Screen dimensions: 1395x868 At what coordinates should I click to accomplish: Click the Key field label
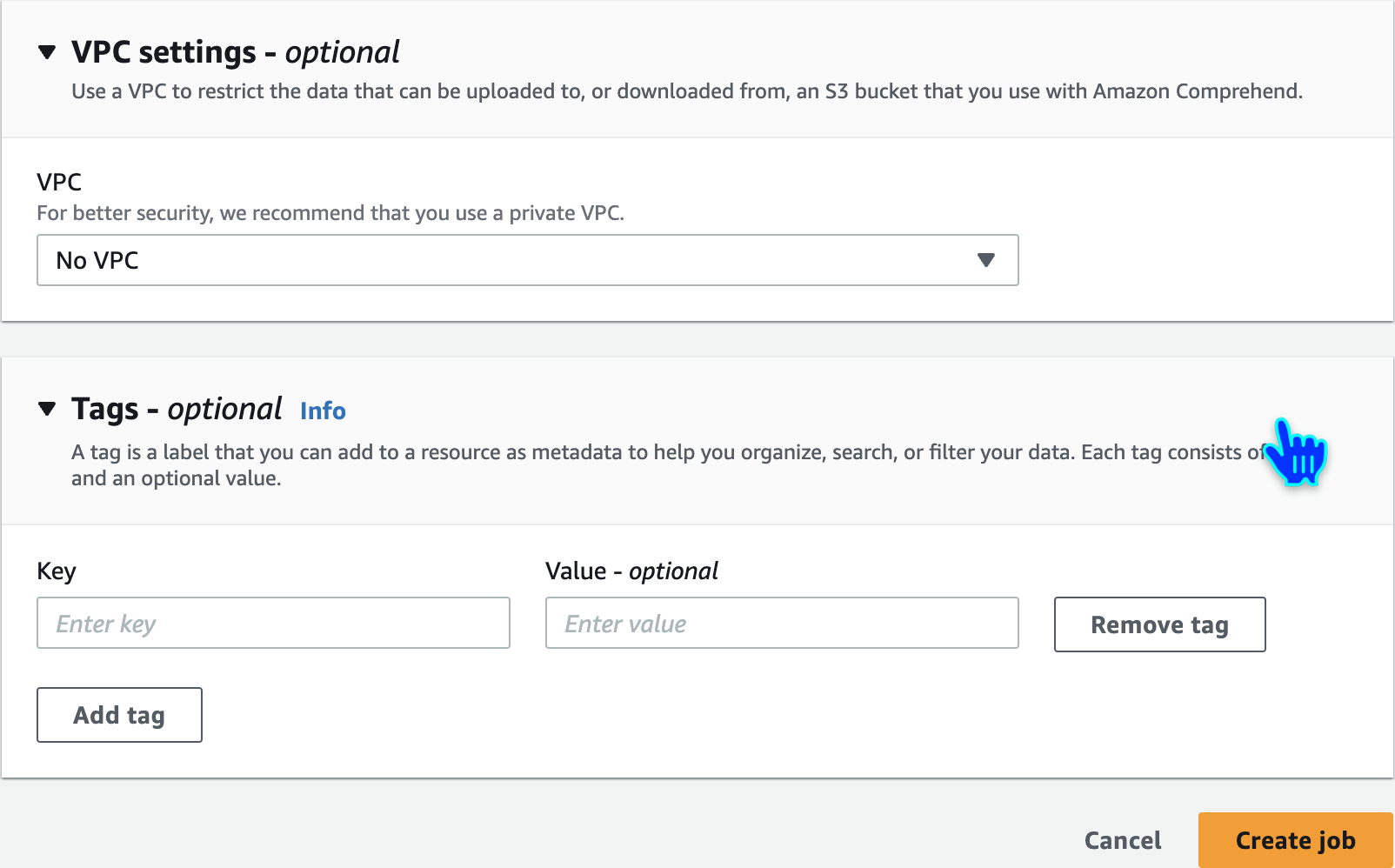pos(57,571)
